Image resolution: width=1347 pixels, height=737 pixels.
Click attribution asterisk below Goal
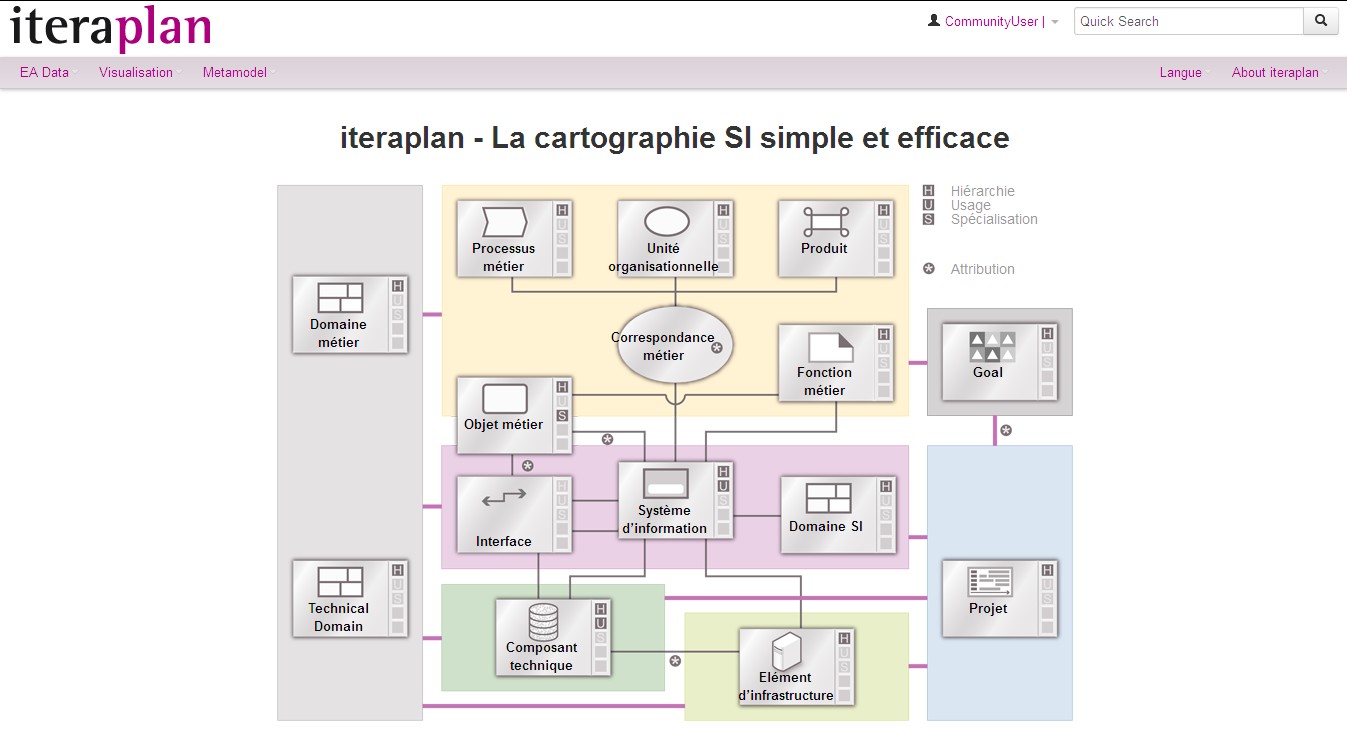[x=1007, y=430]
